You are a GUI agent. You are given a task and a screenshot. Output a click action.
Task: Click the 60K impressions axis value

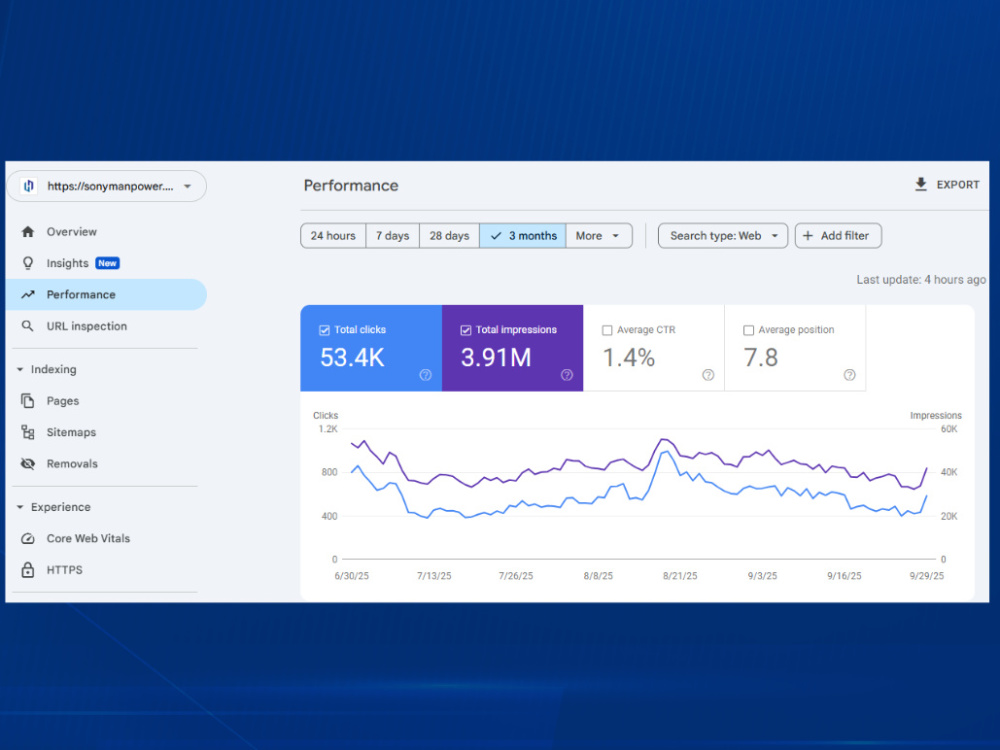(949, 429)
